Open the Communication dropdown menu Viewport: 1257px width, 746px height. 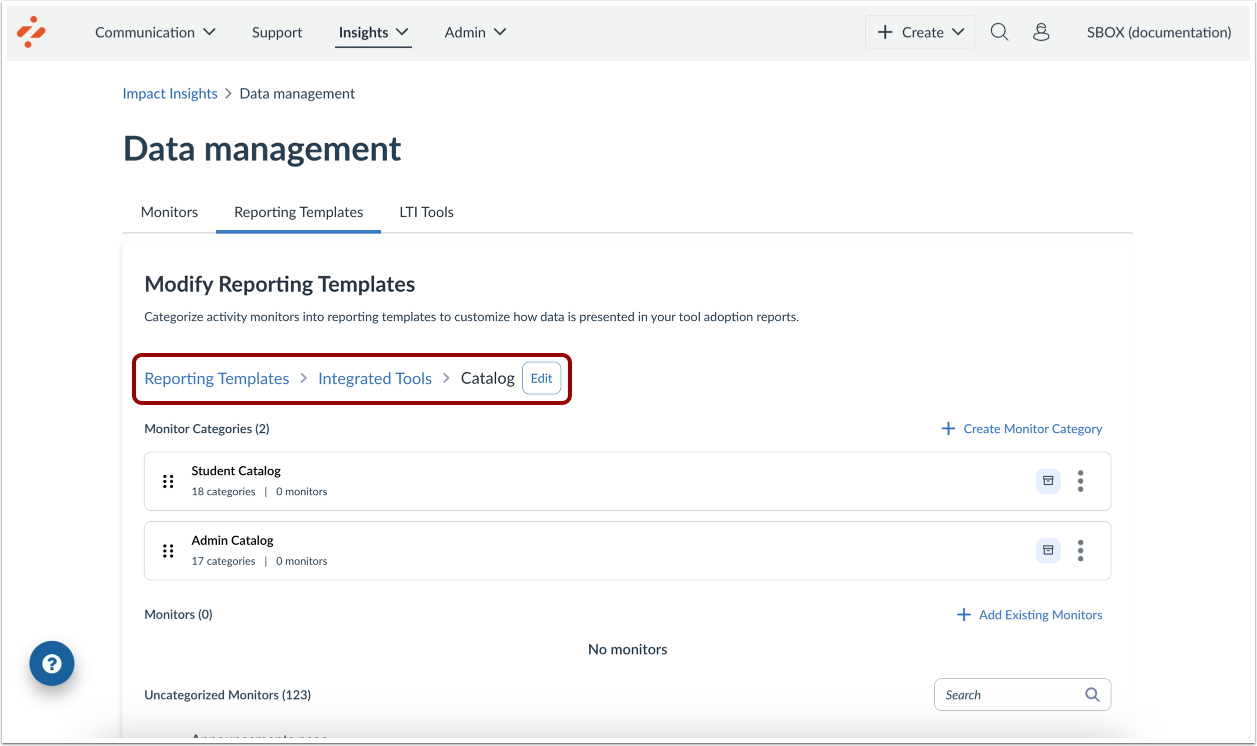(x=155, y=31)
